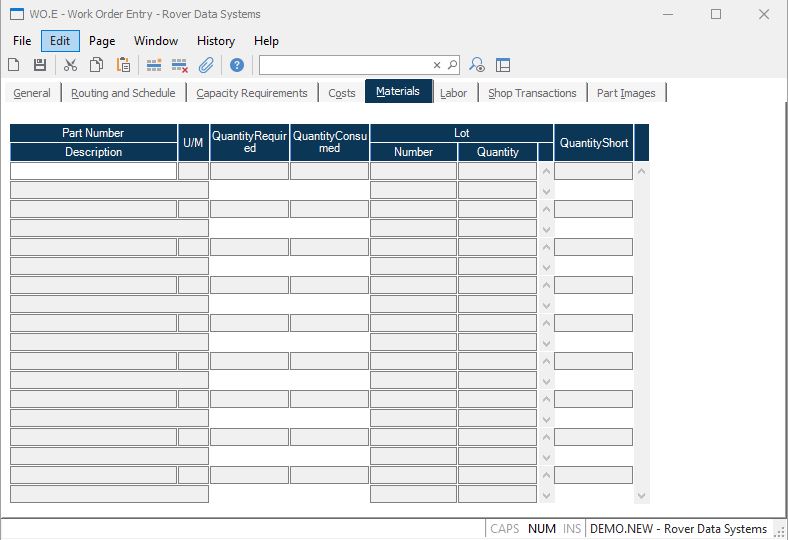Click the insert row icon
The image size is (788, 540).
click(x=154, y=65)
